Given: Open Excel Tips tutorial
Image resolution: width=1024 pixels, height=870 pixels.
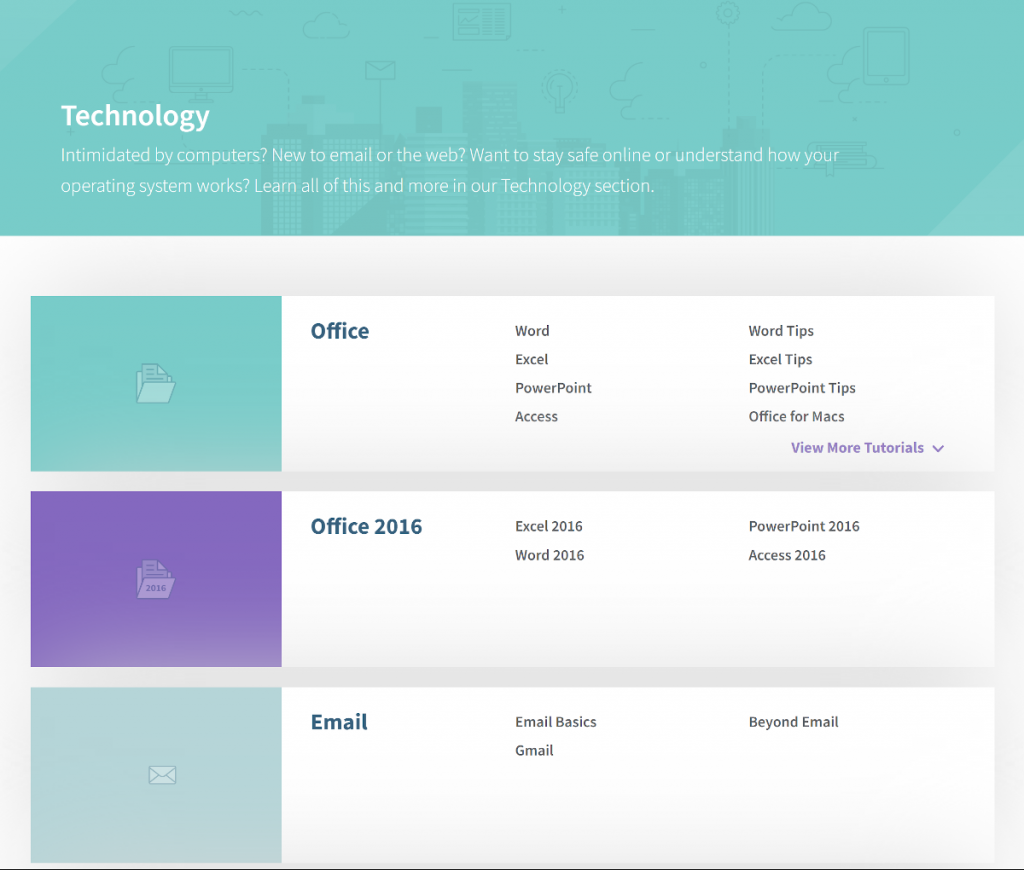Looking at the screenshot, I should (780, 360).
